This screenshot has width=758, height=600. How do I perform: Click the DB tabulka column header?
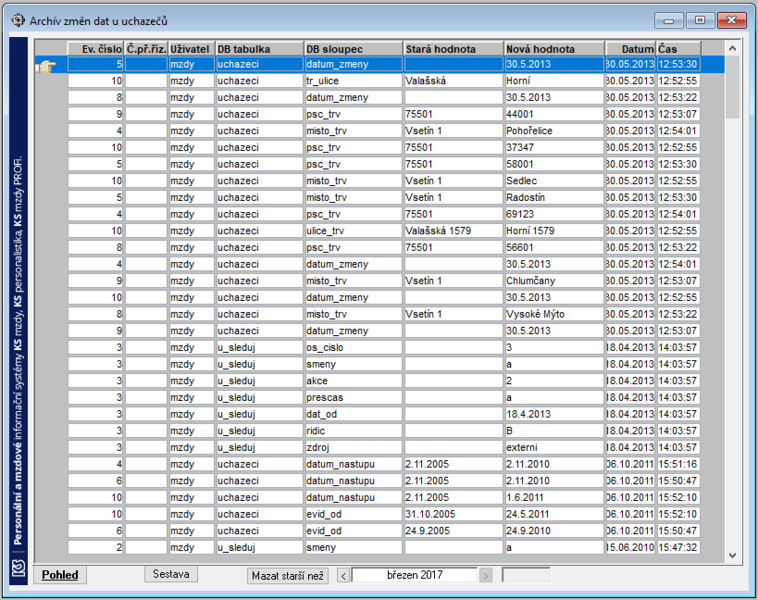click(x=260, y=49)
